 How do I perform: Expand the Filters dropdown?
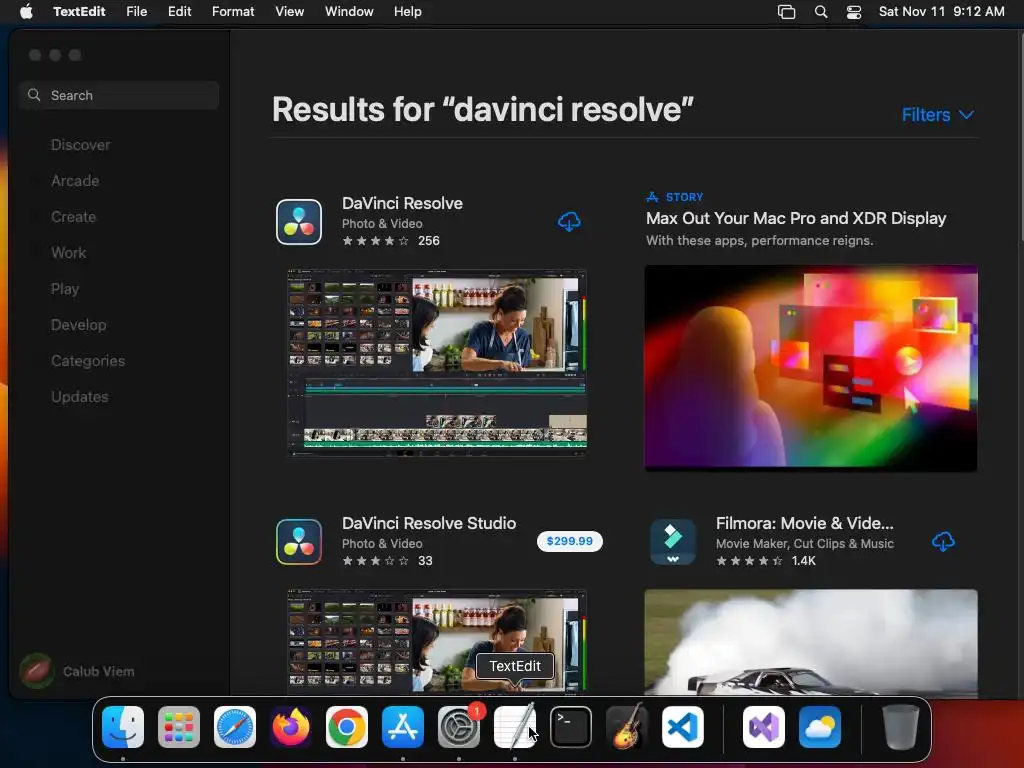(938, 115)
